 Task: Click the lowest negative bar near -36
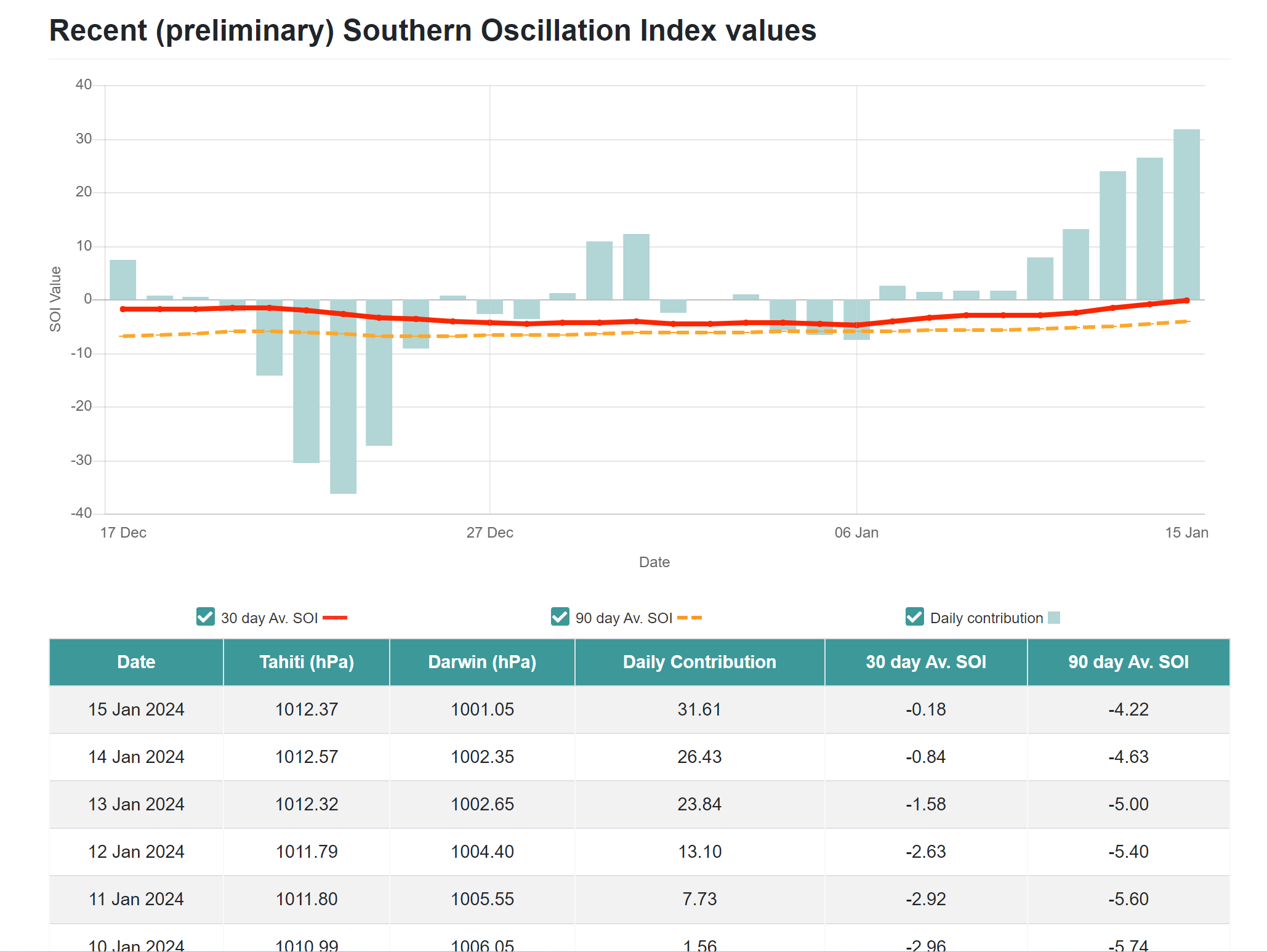(343, 397)
